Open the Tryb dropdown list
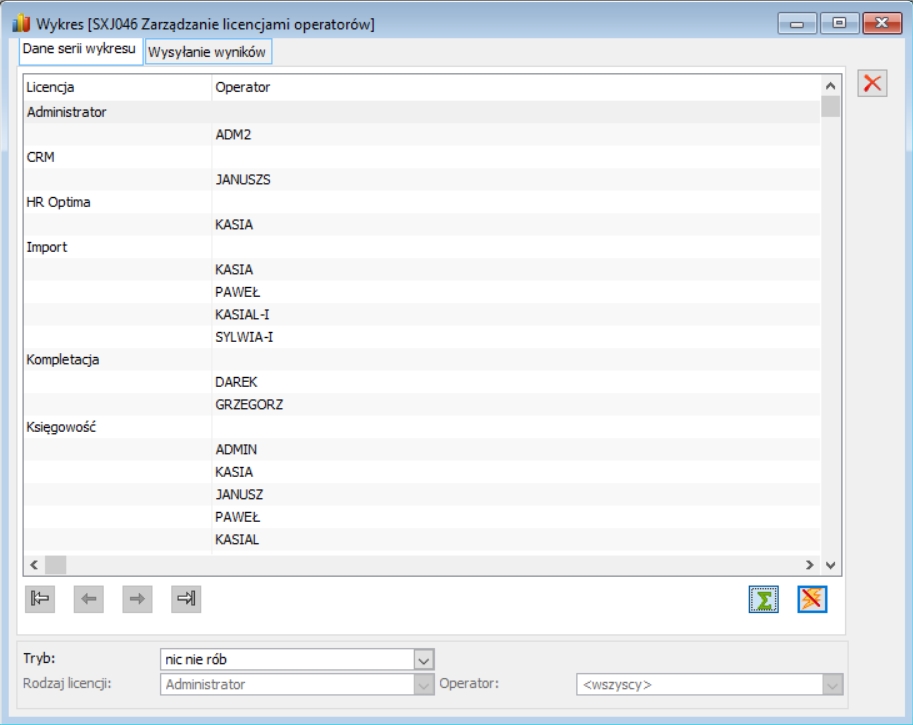 [x=424, y=660]
